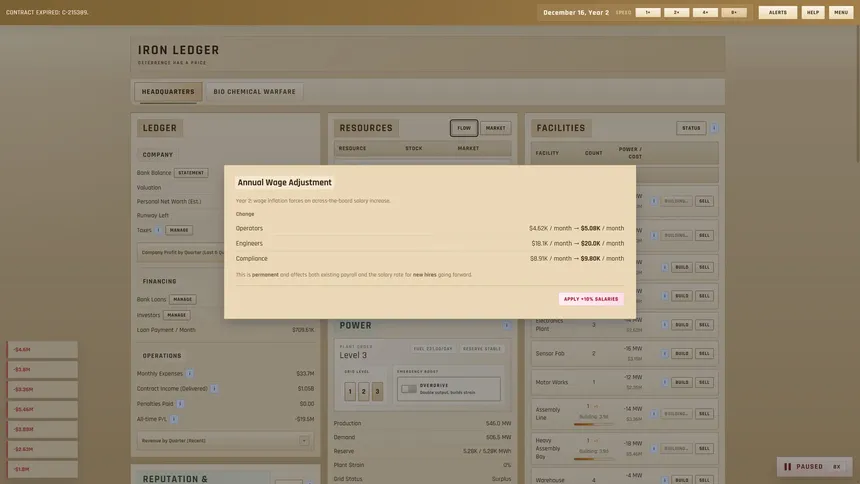Viewport: 860px width, 484px height.
Task: Sell a Sensor Fab facility
Action: coord(704,353)
